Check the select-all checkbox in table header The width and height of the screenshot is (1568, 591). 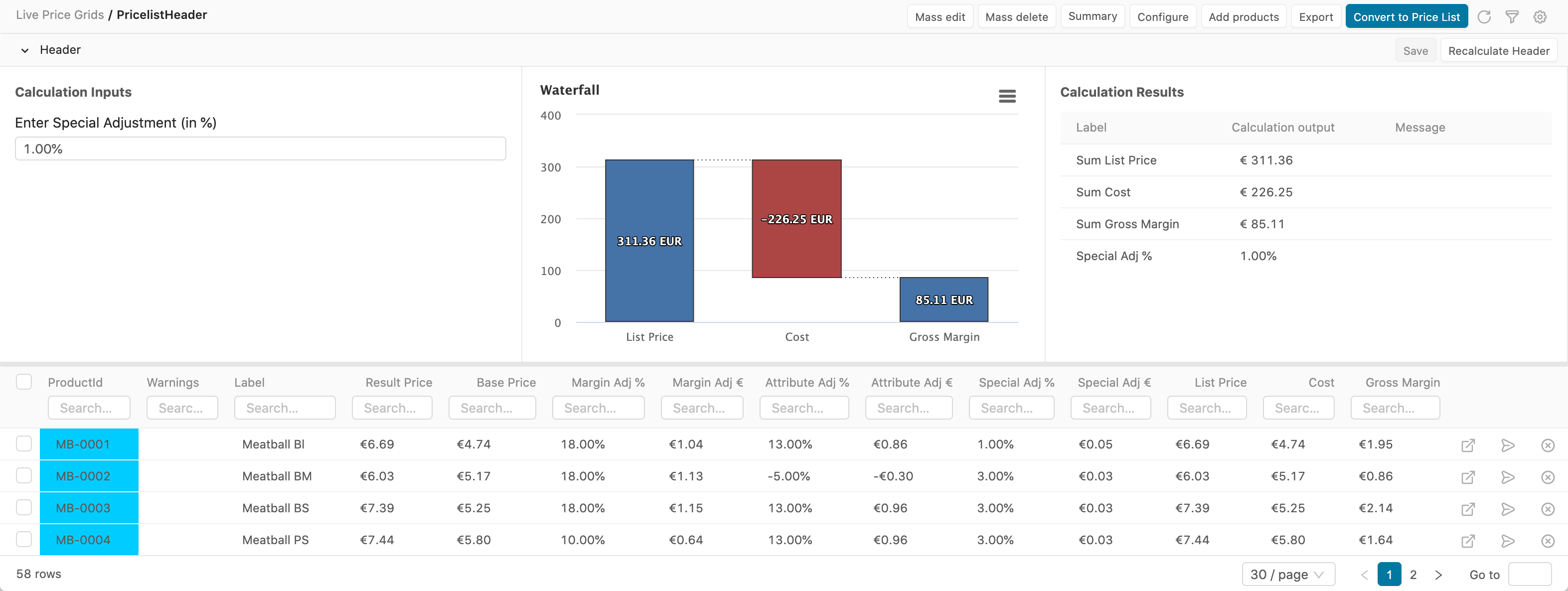click(x=24, y=382)
